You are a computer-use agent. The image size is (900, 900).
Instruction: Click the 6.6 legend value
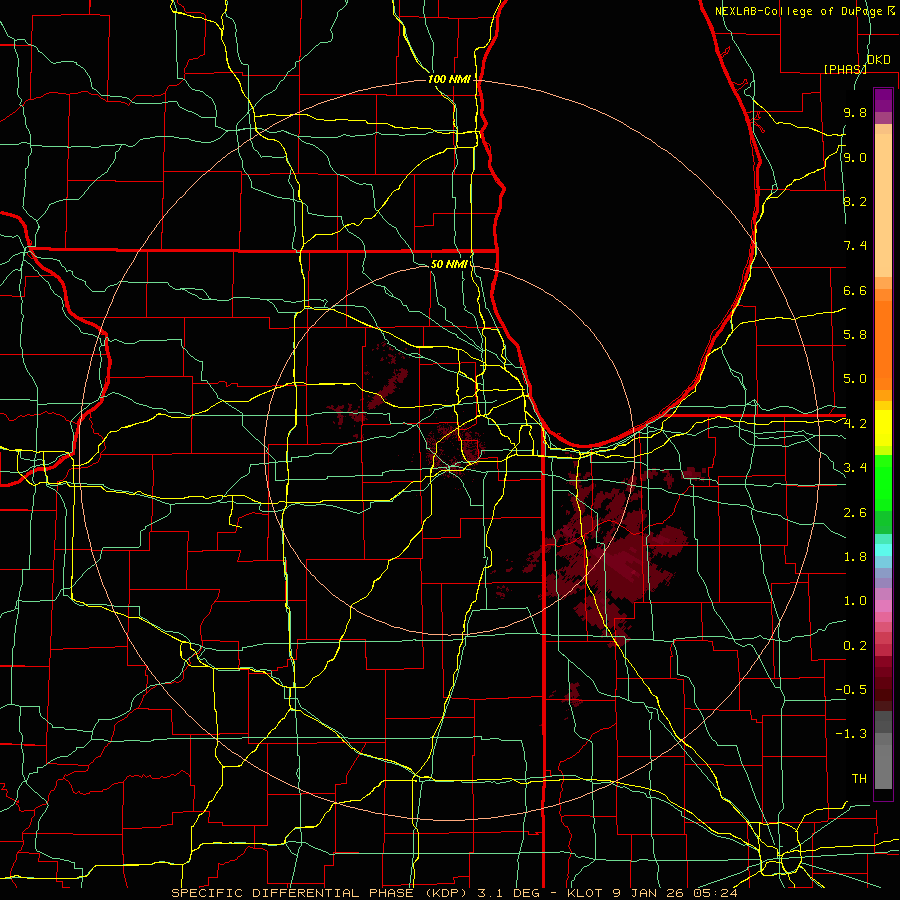tap(855, 291)
